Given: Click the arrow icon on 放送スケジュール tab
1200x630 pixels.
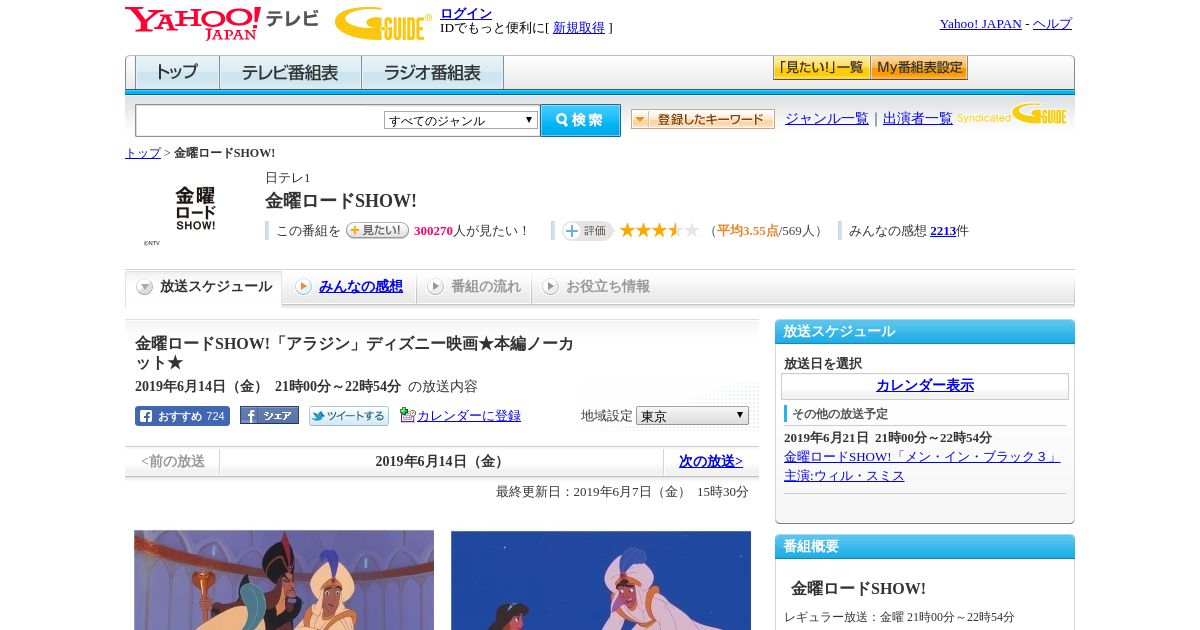Looking at the screenshot, I should (145, 287).
